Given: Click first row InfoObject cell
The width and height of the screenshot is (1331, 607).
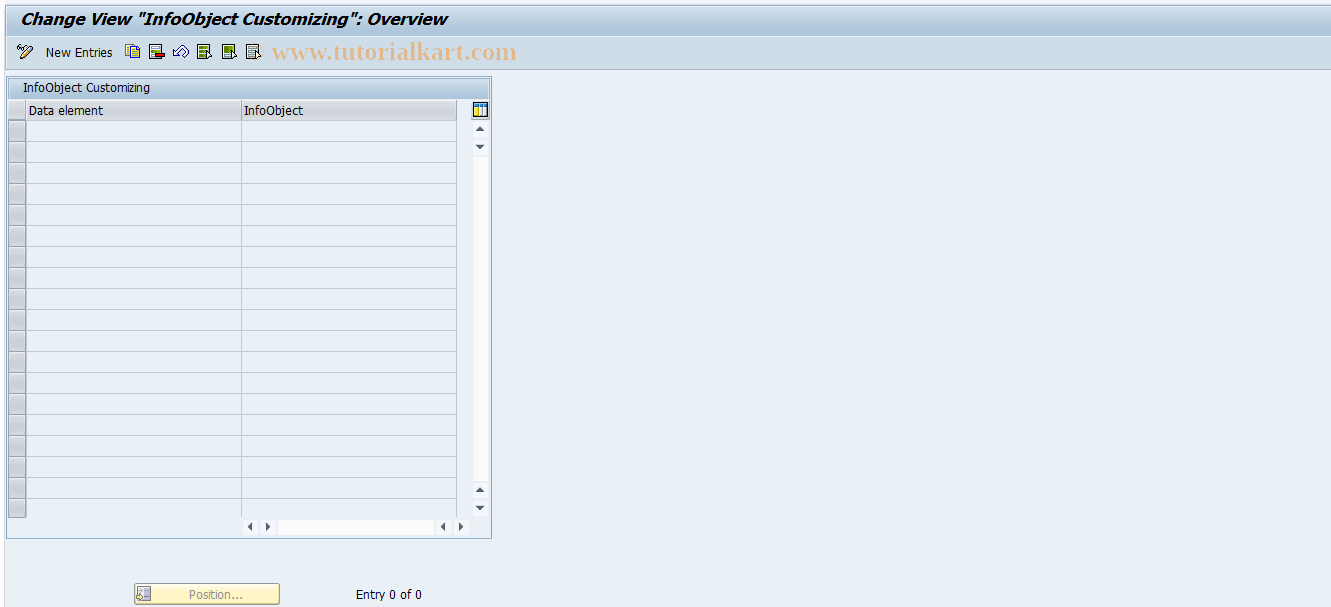Looking at the screenshot, I should [349, 131].
